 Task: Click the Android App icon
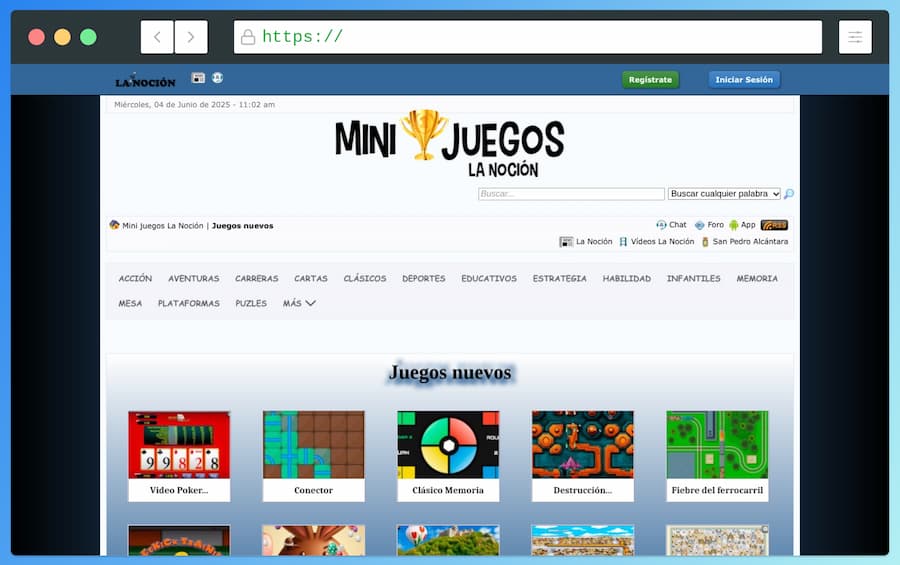tap(734, 225)
